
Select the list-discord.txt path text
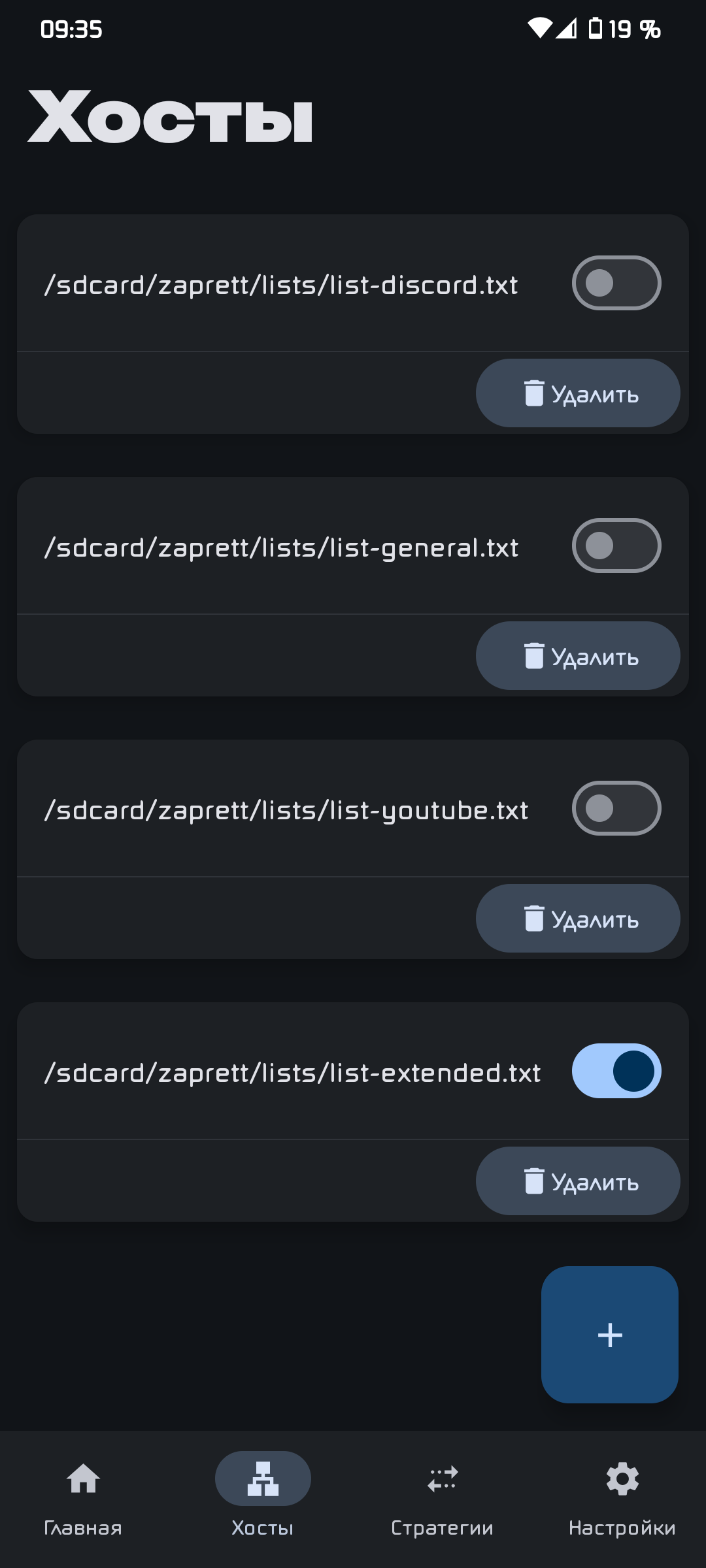(281, 286)
